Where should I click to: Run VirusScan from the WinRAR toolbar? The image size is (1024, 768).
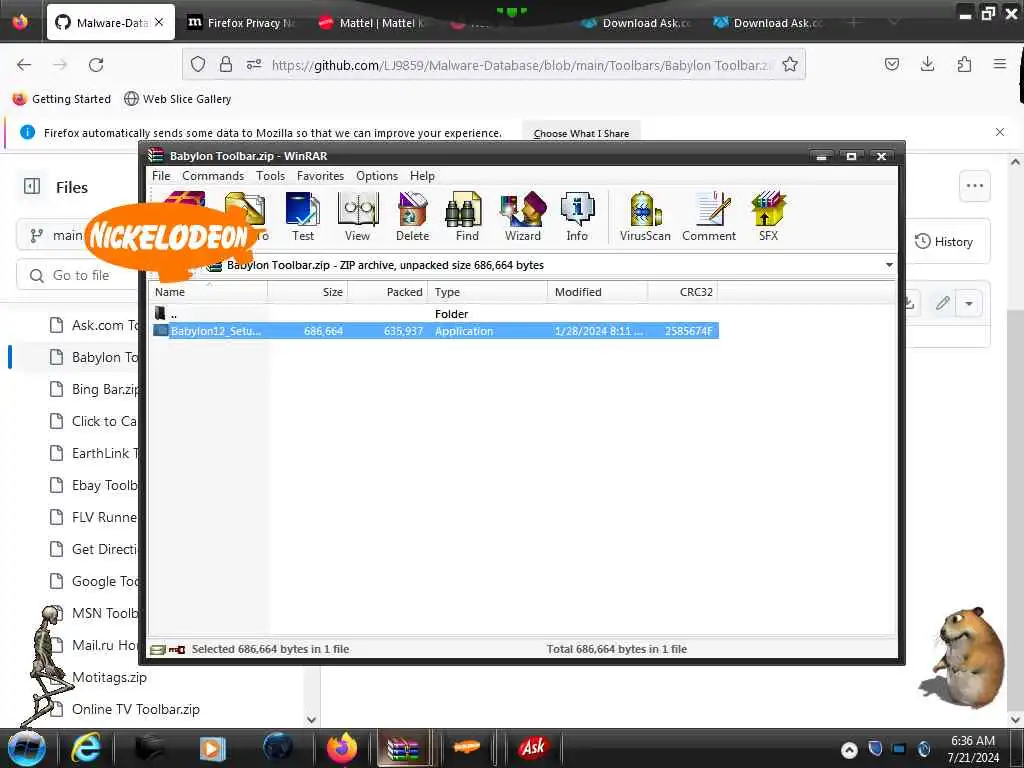[x=645, y=217]
